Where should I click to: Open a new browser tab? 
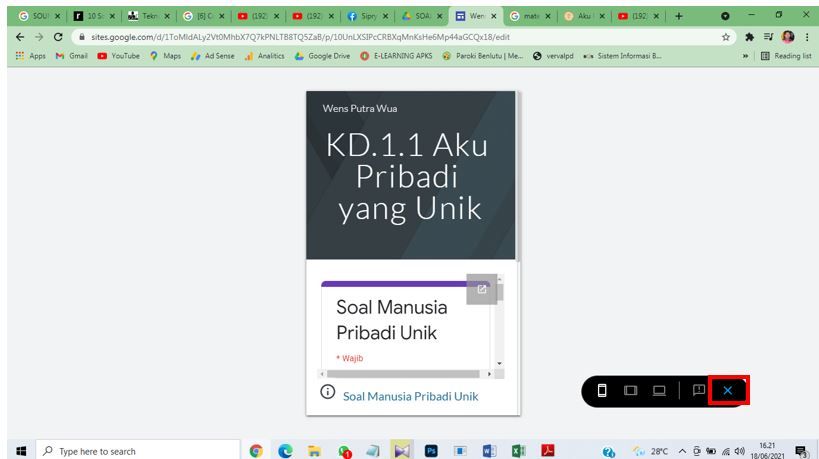point(679,16)
